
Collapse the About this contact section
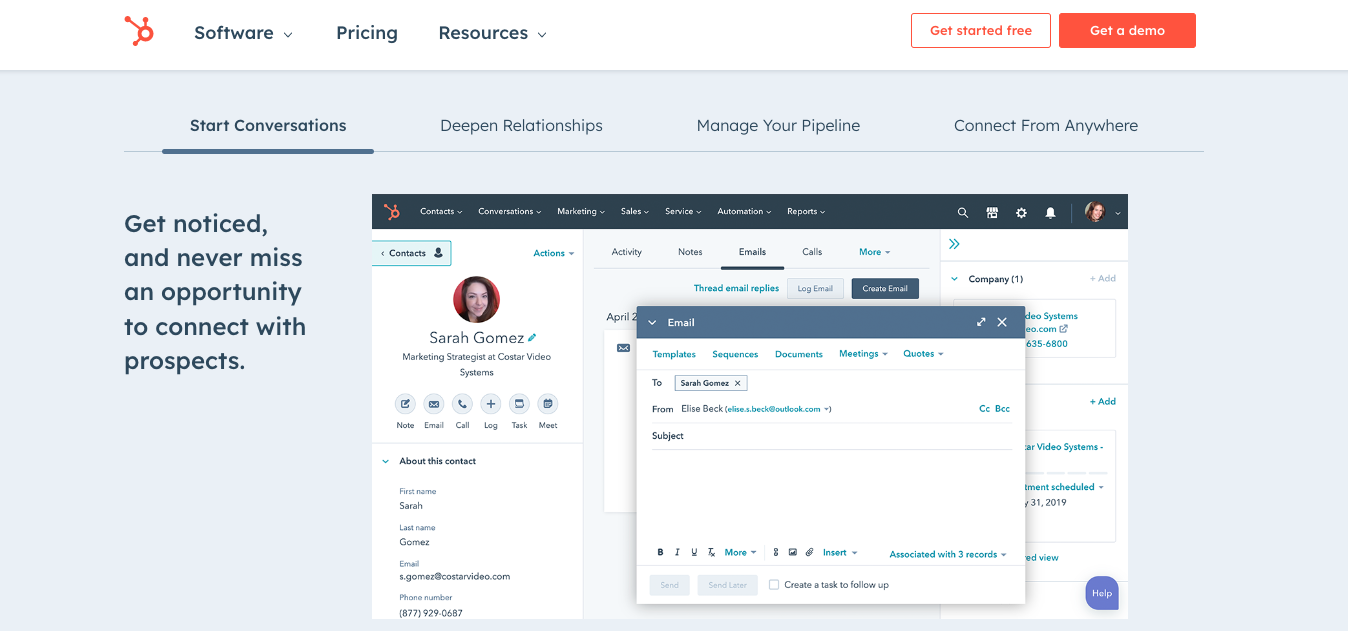(x=386, y=461)
